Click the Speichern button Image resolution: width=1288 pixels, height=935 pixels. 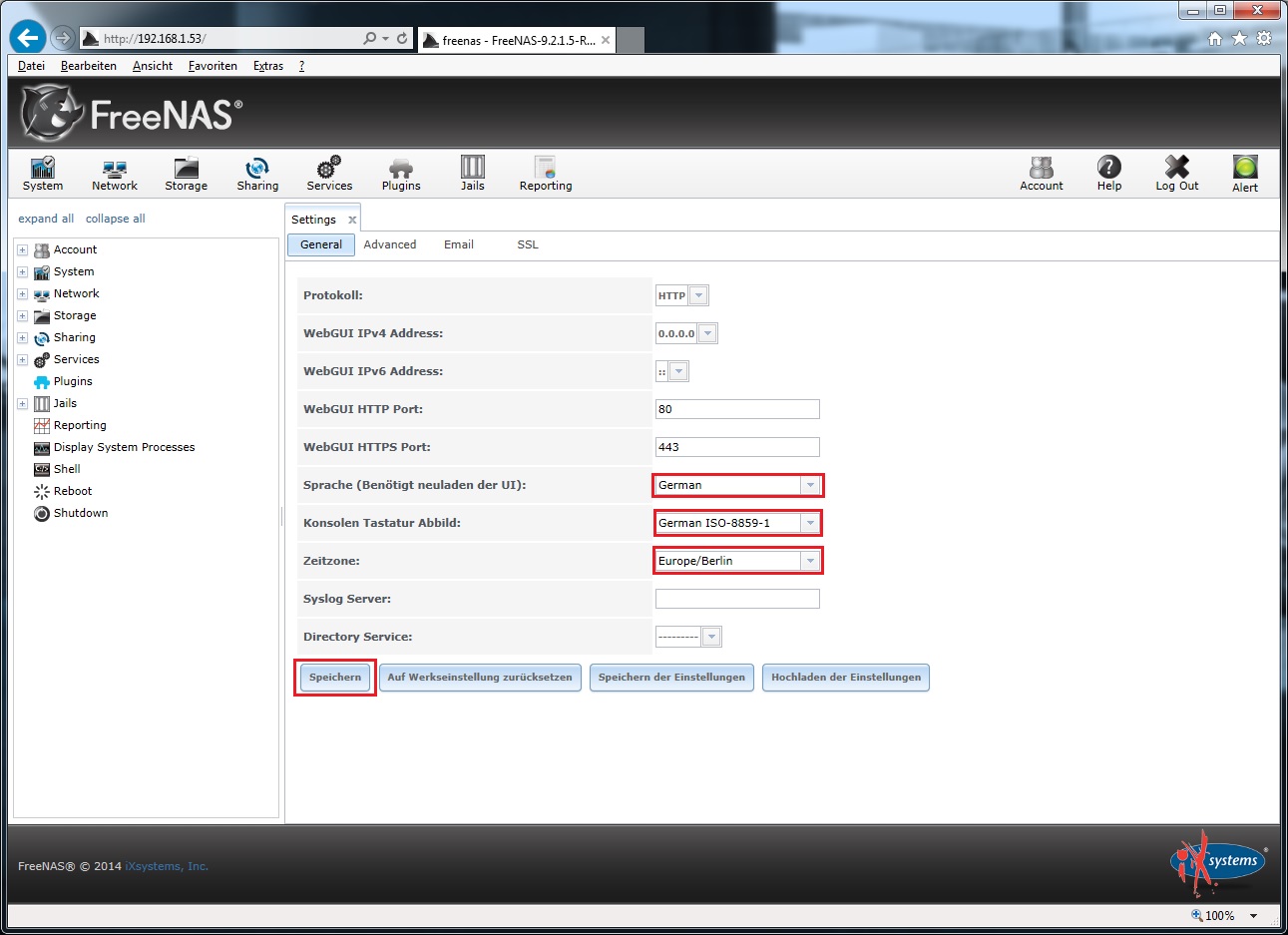pyautogui.click(x=335, y=678)
